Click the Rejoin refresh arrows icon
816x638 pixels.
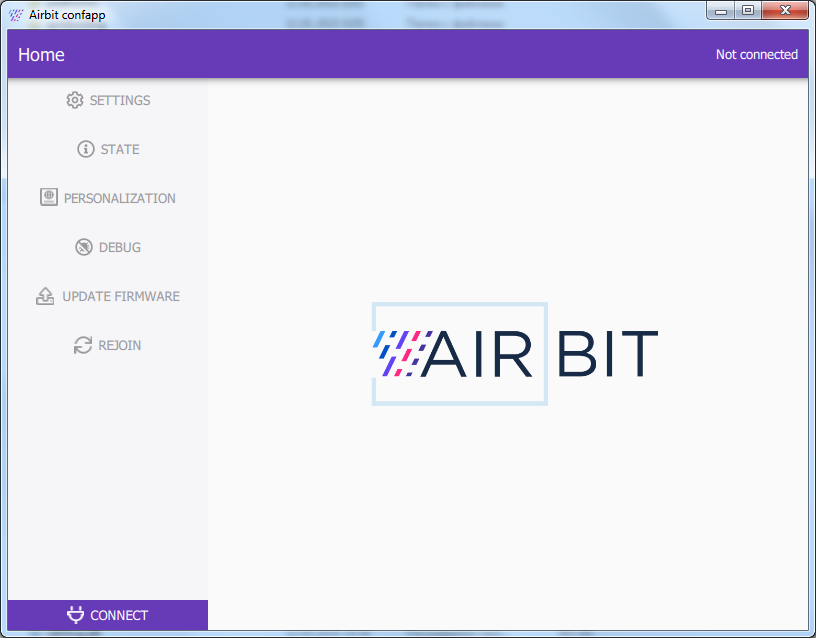tap(83, 344)
